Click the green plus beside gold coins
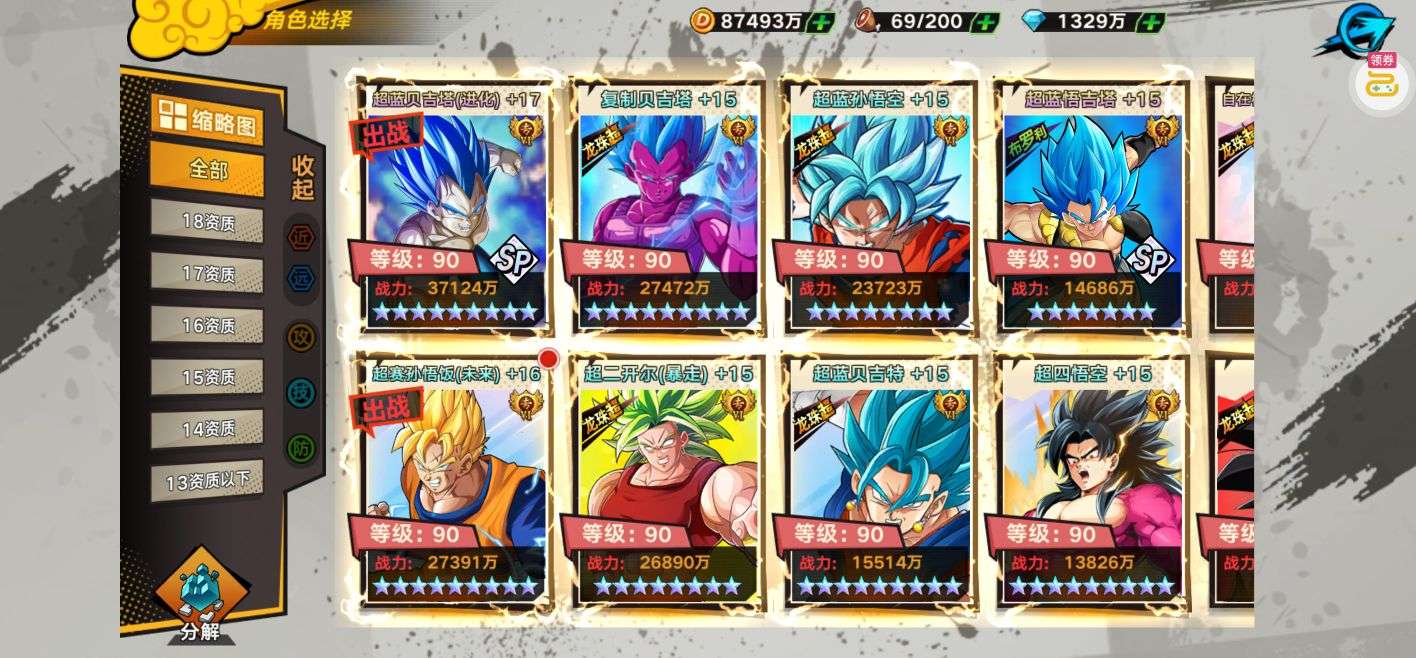 (820, 21)
